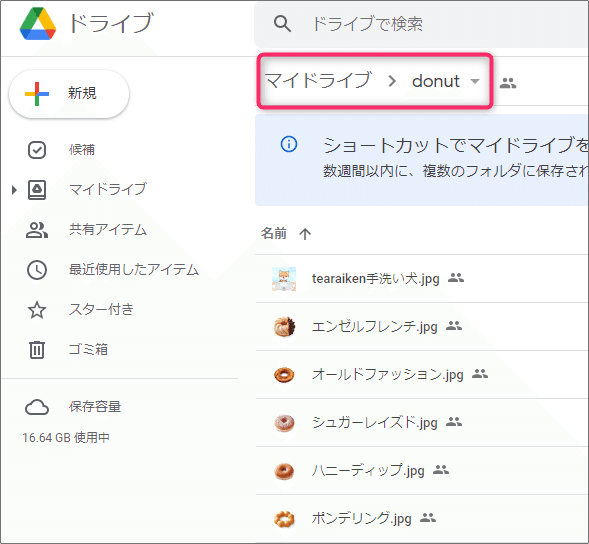Click shared icon next to ハニーディップ.jpg

441,470
